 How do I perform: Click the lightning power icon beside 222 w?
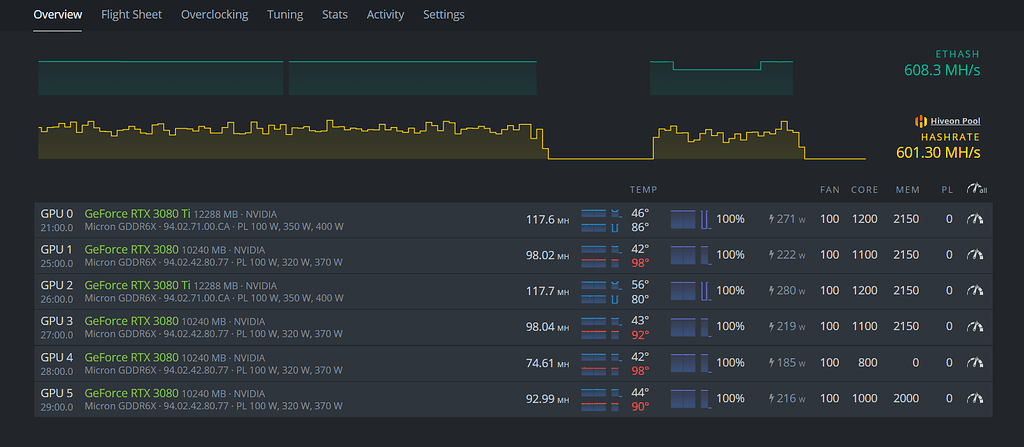pyautogui.click(x=771, y=256)
